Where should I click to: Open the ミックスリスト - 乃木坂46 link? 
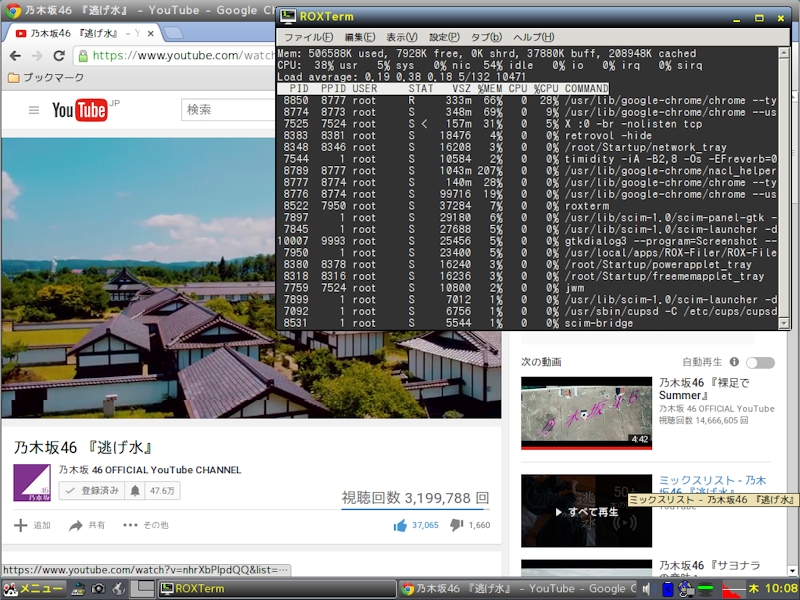pos(712,481)
